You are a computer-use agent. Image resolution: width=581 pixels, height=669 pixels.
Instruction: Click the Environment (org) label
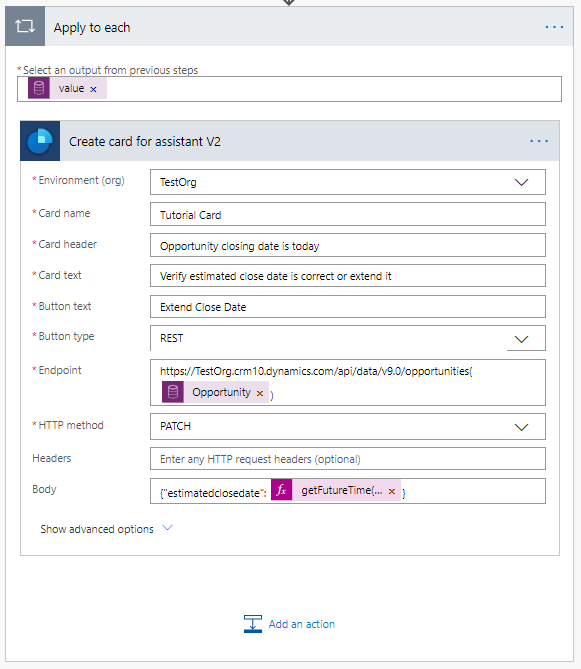coord(81,180)
